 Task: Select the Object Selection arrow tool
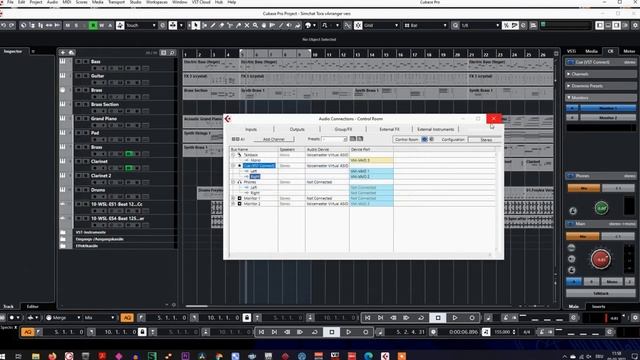tap(196, 25)
